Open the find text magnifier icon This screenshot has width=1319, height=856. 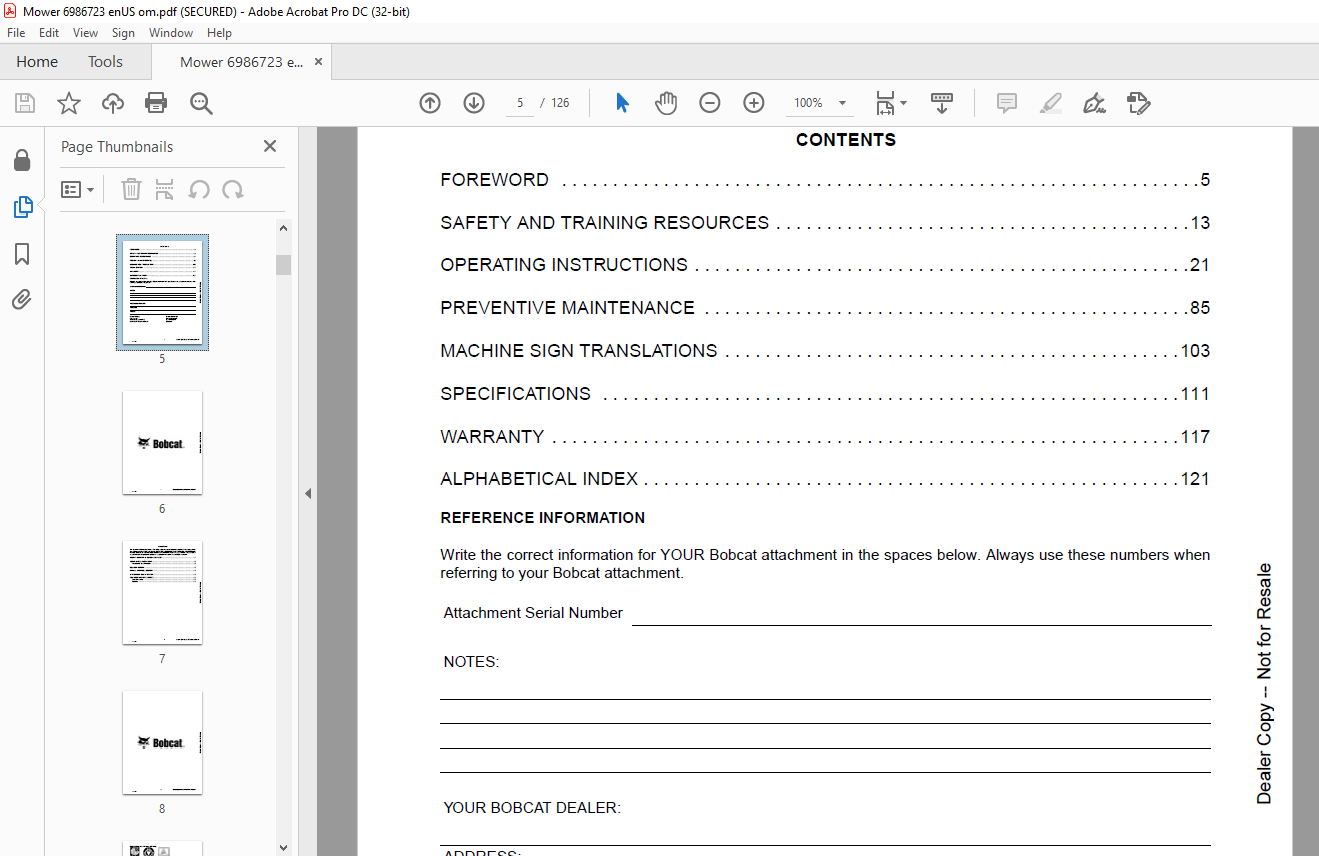point(201,103)
